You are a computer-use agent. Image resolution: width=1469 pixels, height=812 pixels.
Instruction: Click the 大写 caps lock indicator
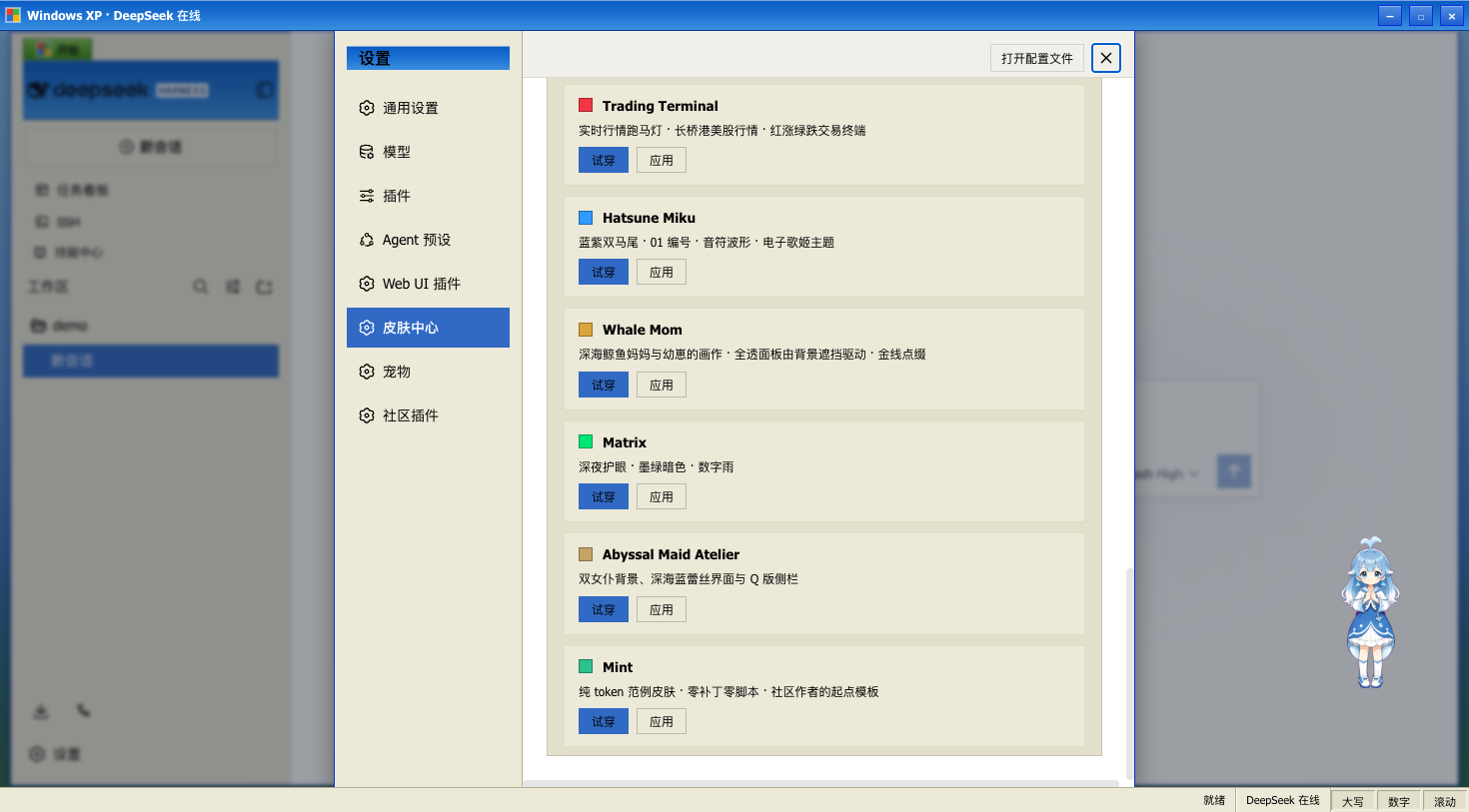(1352, 801)
